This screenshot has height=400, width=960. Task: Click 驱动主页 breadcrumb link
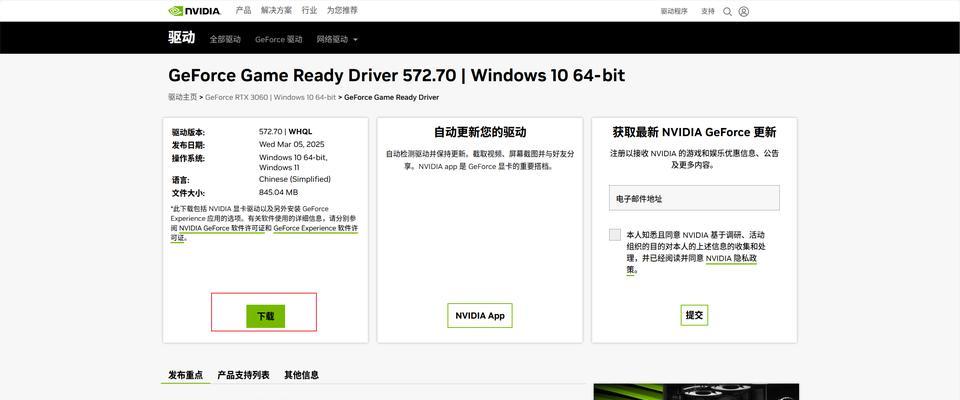(182, 97)
